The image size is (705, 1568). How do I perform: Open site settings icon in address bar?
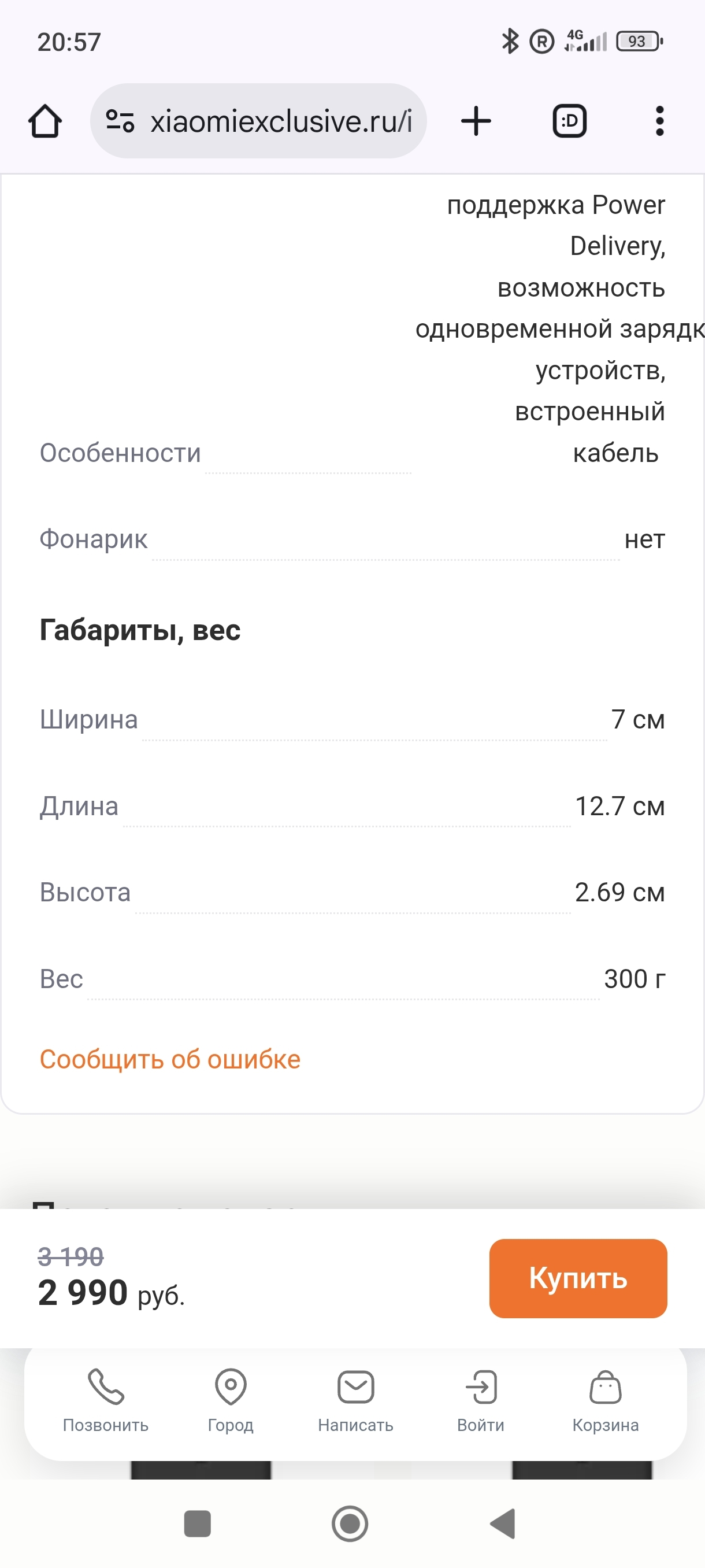[120, 121]
